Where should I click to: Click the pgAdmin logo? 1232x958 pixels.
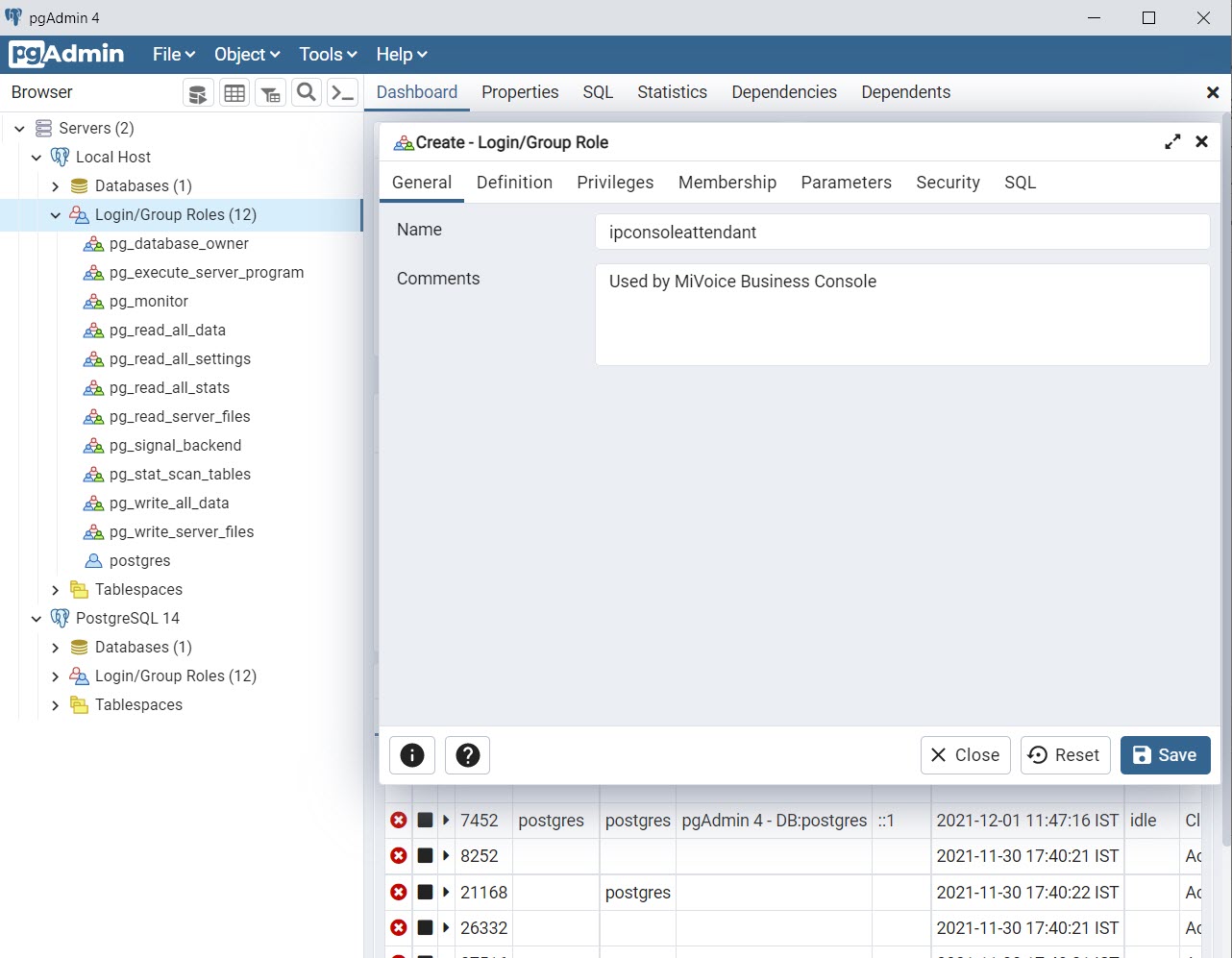coord(65,54)
